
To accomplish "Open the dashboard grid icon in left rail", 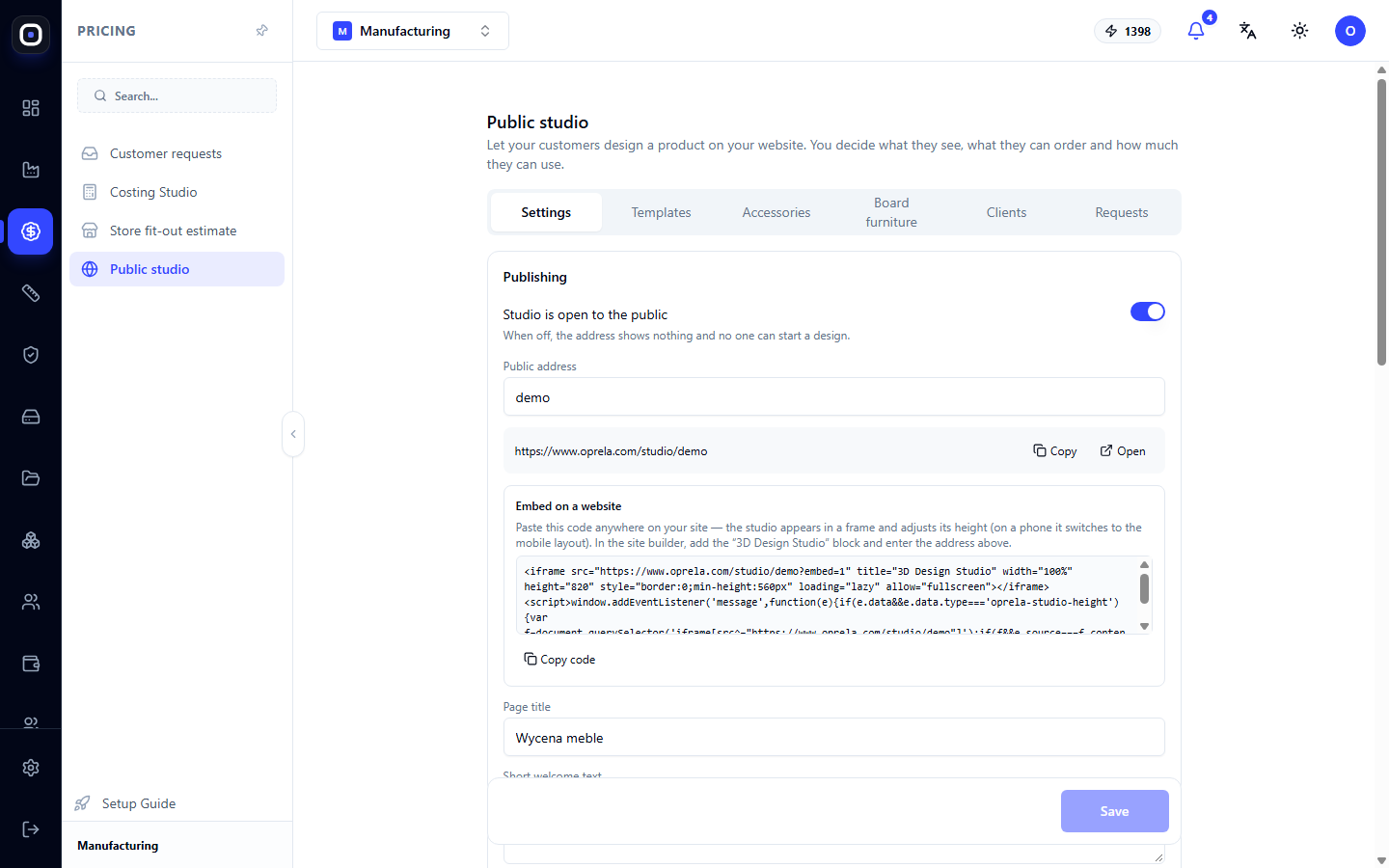I will tap(31, 108).
